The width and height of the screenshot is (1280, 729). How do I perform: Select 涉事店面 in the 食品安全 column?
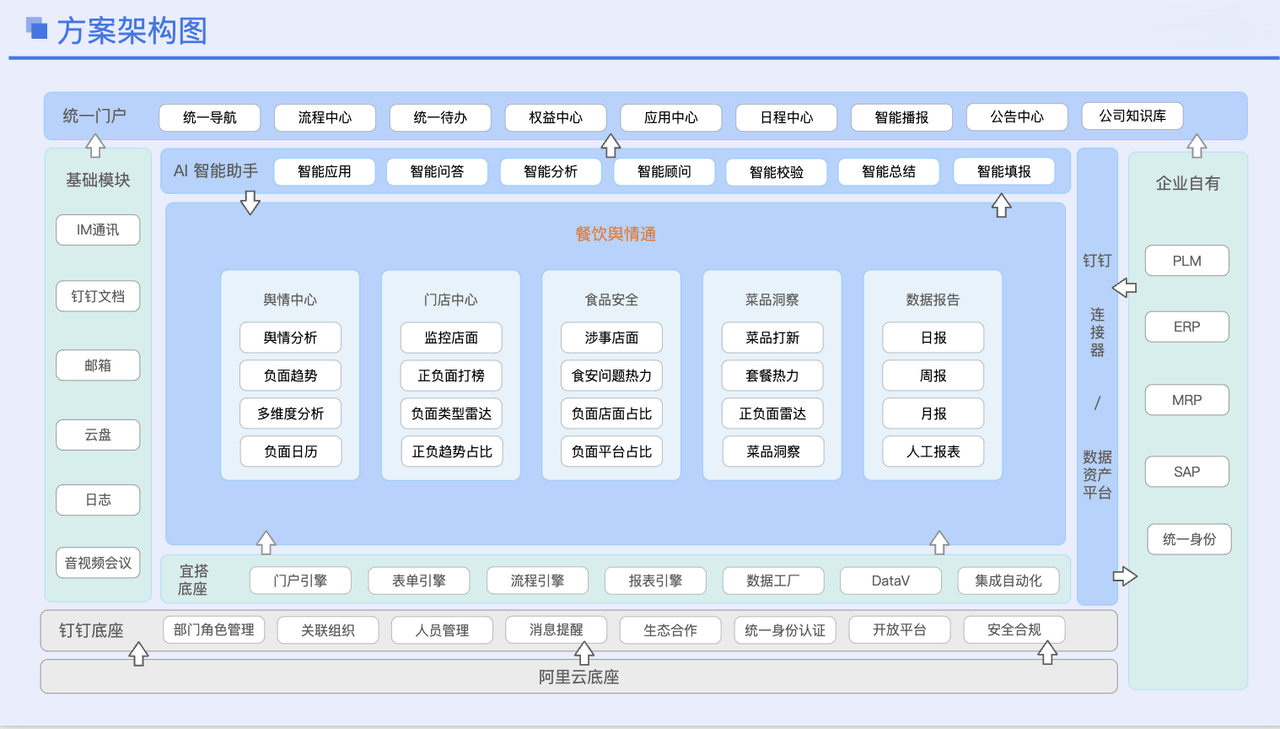point(611,337)
